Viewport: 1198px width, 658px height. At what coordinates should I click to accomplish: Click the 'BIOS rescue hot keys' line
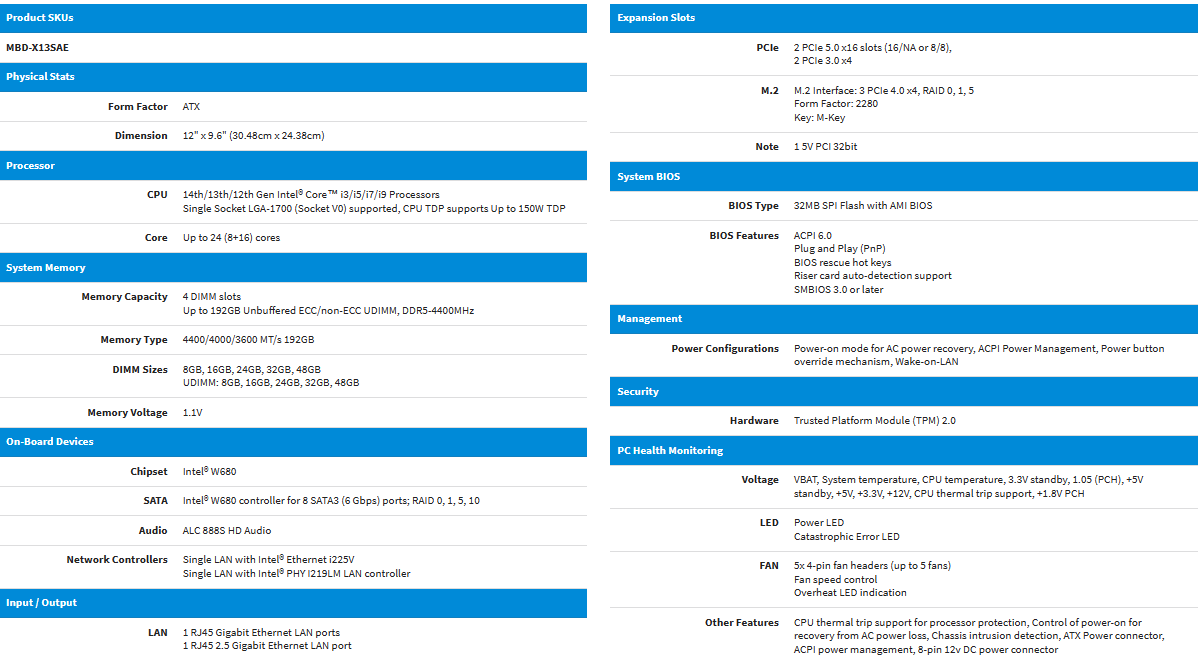tap(843, 263)
